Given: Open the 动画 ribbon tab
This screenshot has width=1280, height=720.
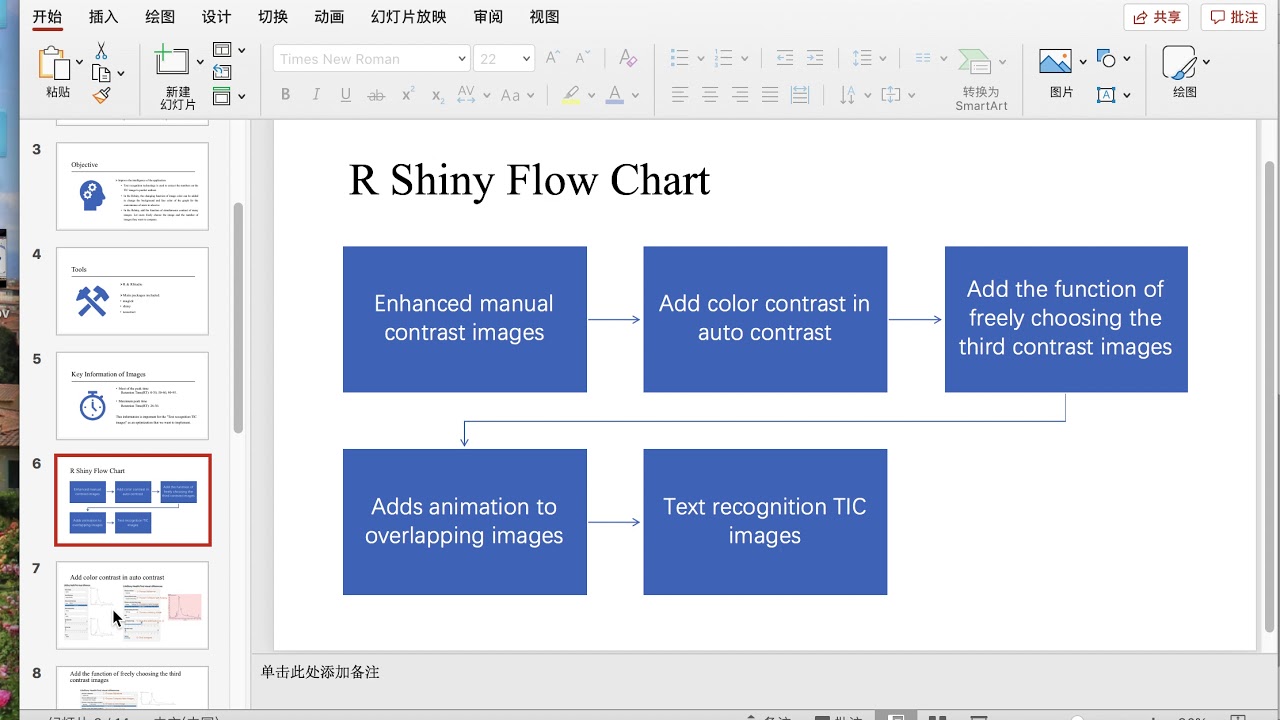Looking at the screenshot, I should (329, 17).
